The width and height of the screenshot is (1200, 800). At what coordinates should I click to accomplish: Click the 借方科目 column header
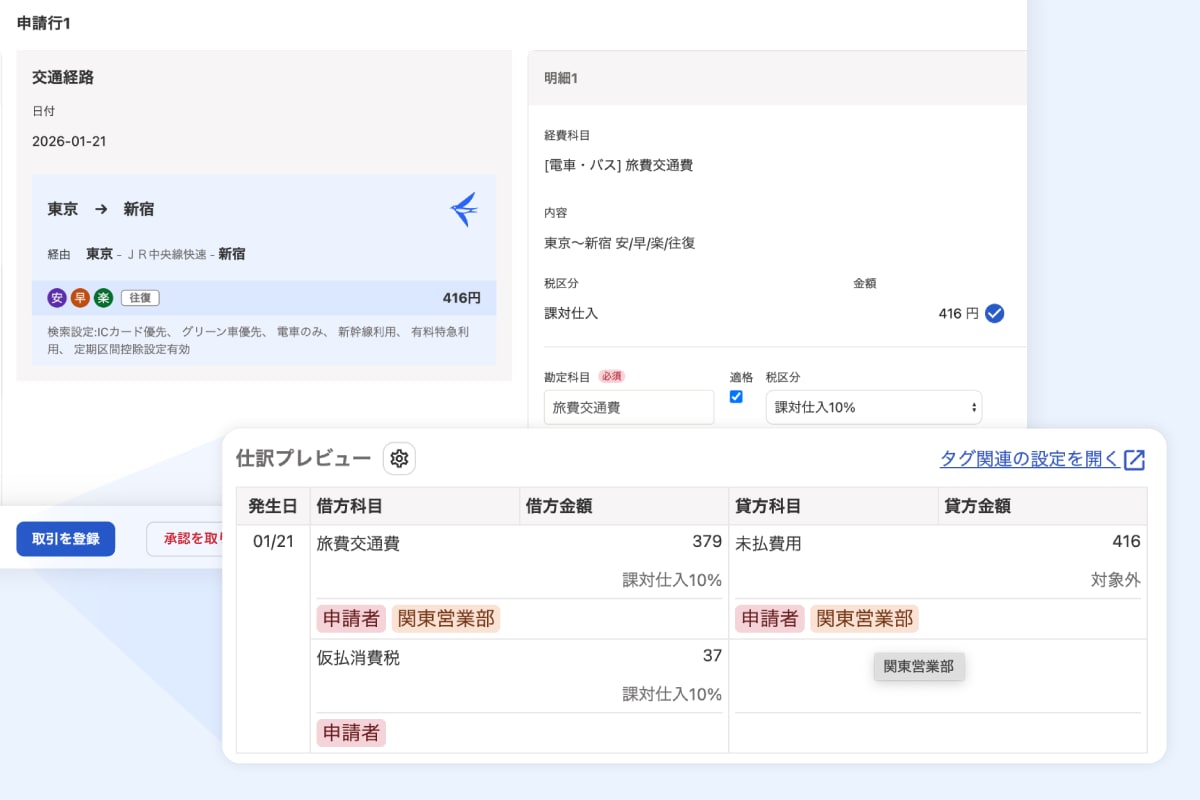click(x=349, y=507)
